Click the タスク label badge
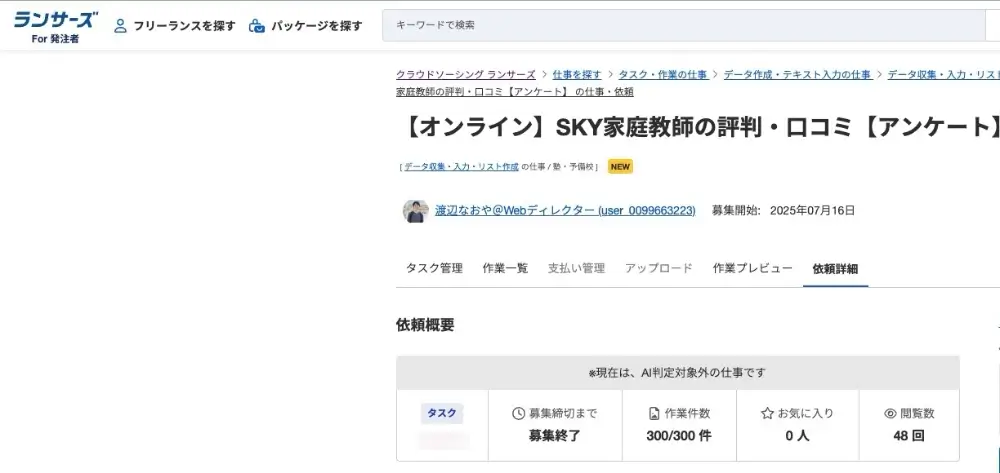The width and height of the screenshot is (1000, 473). tap(442, 413)
